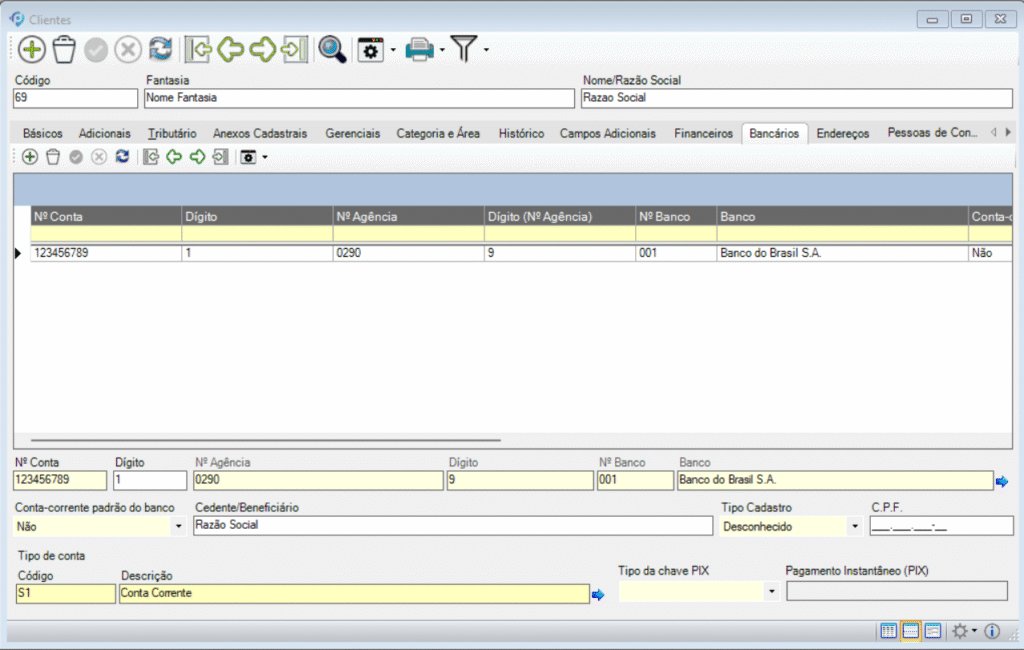Open the Tipo Cadastro dropdown
The image size is (1024, 650).
point(854,526)
